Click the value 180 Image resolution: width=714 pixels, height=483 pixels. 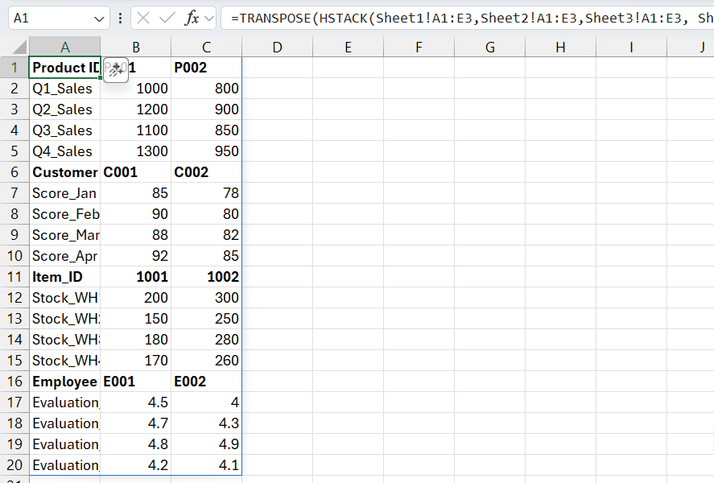click(x=136, y=340)
